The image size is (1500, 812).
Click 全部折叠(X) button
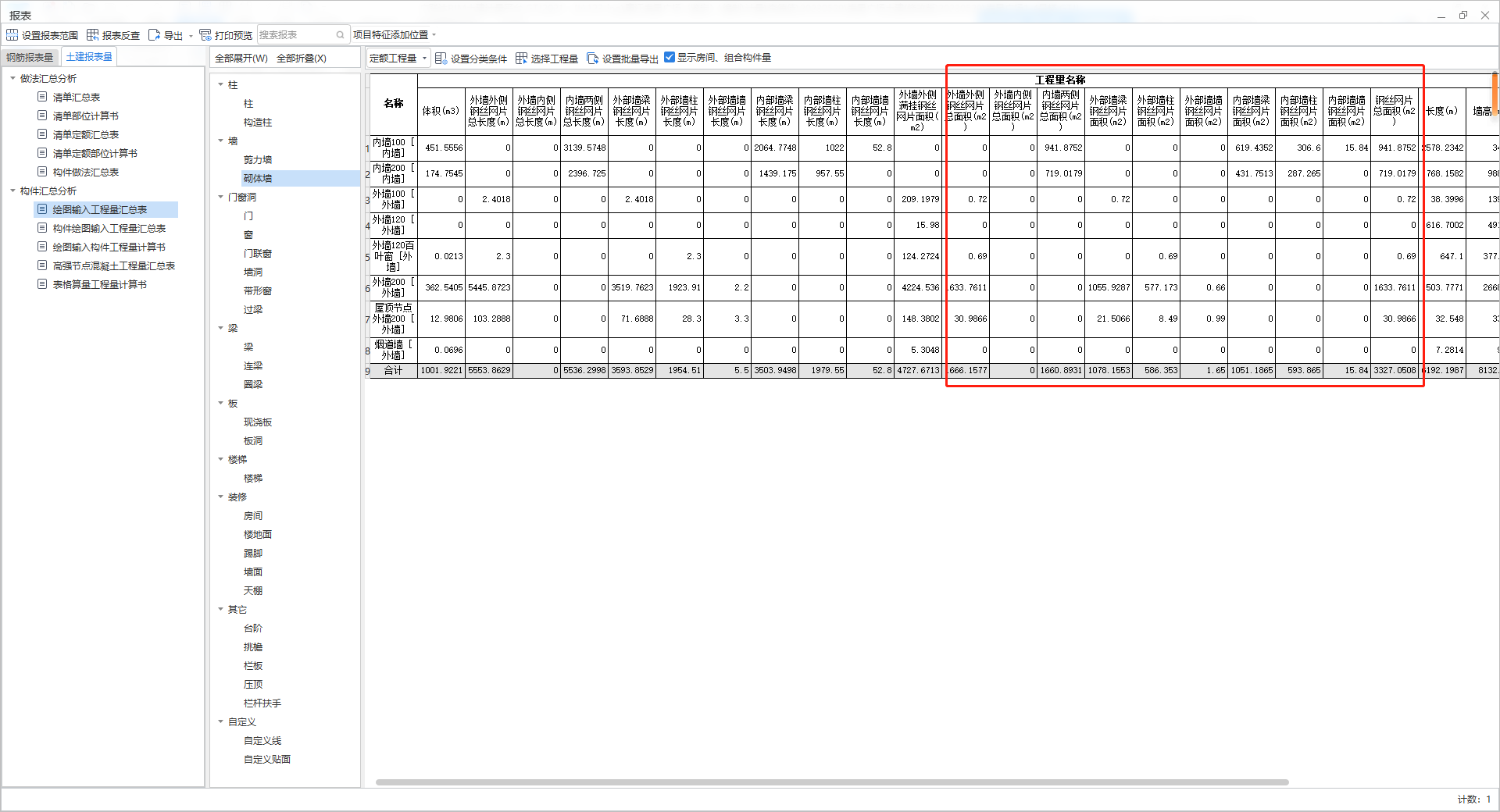tap(302, 59)
